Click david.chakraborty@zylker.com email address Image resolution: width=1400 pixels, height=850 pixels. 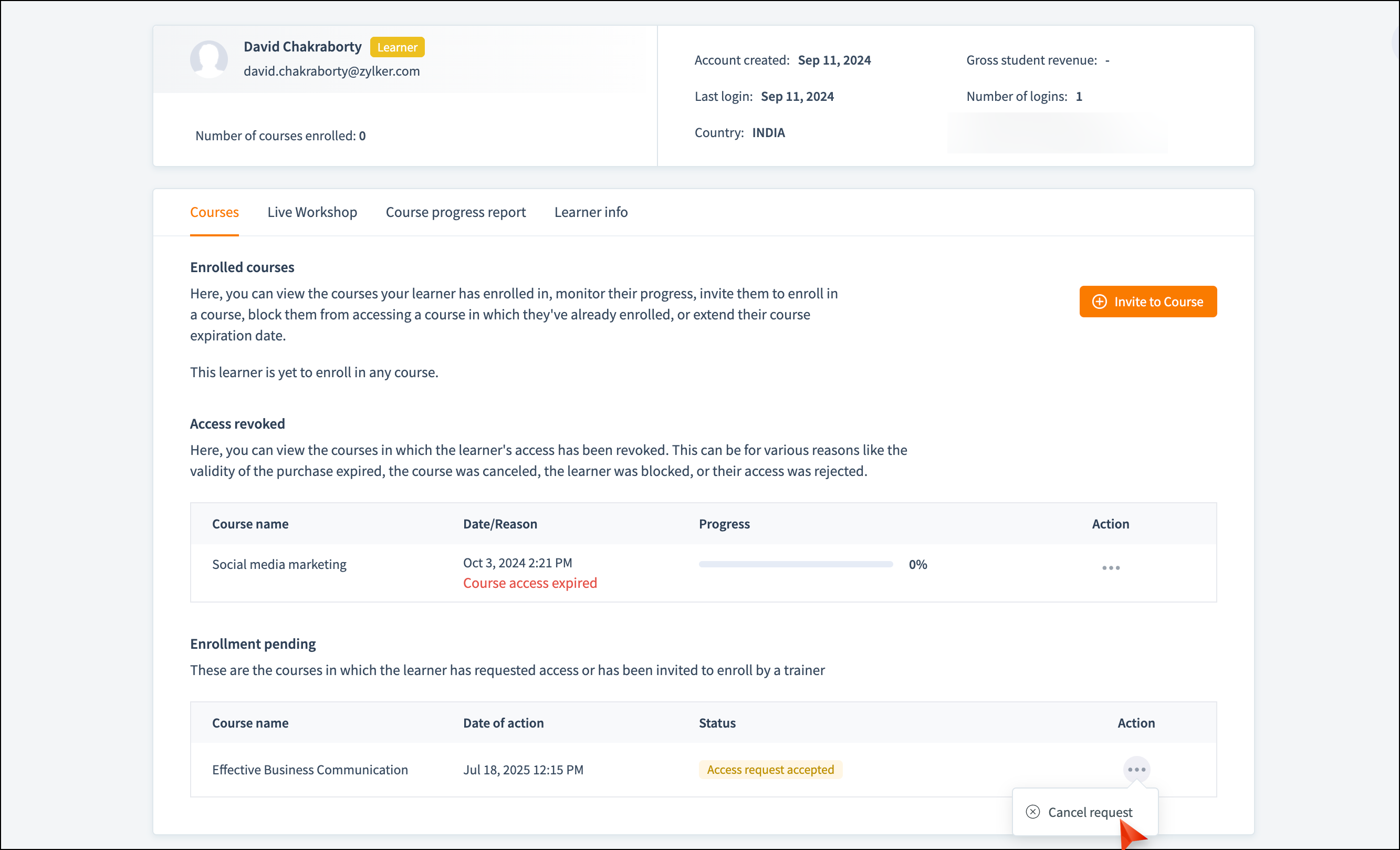click(x=331, y=71)
